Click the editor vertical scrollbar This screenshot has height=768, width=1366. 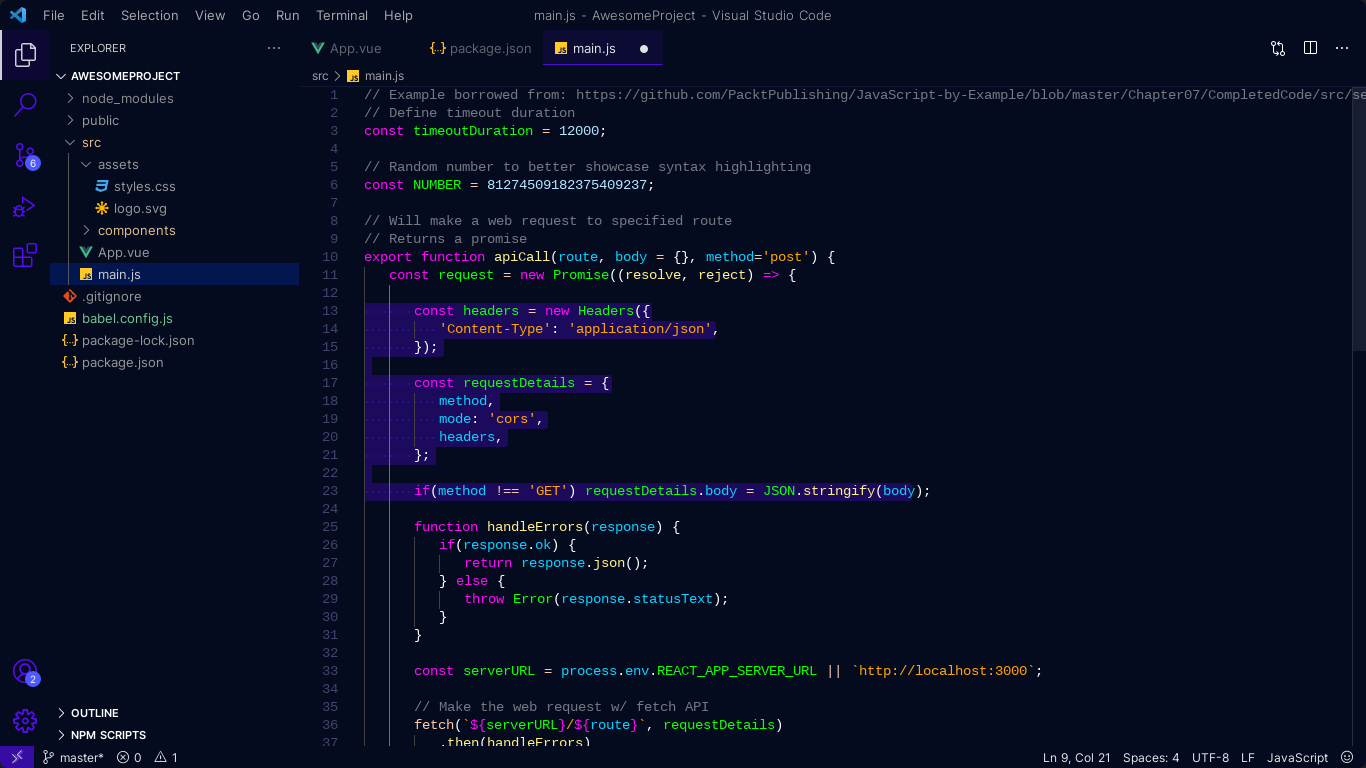1359,218
